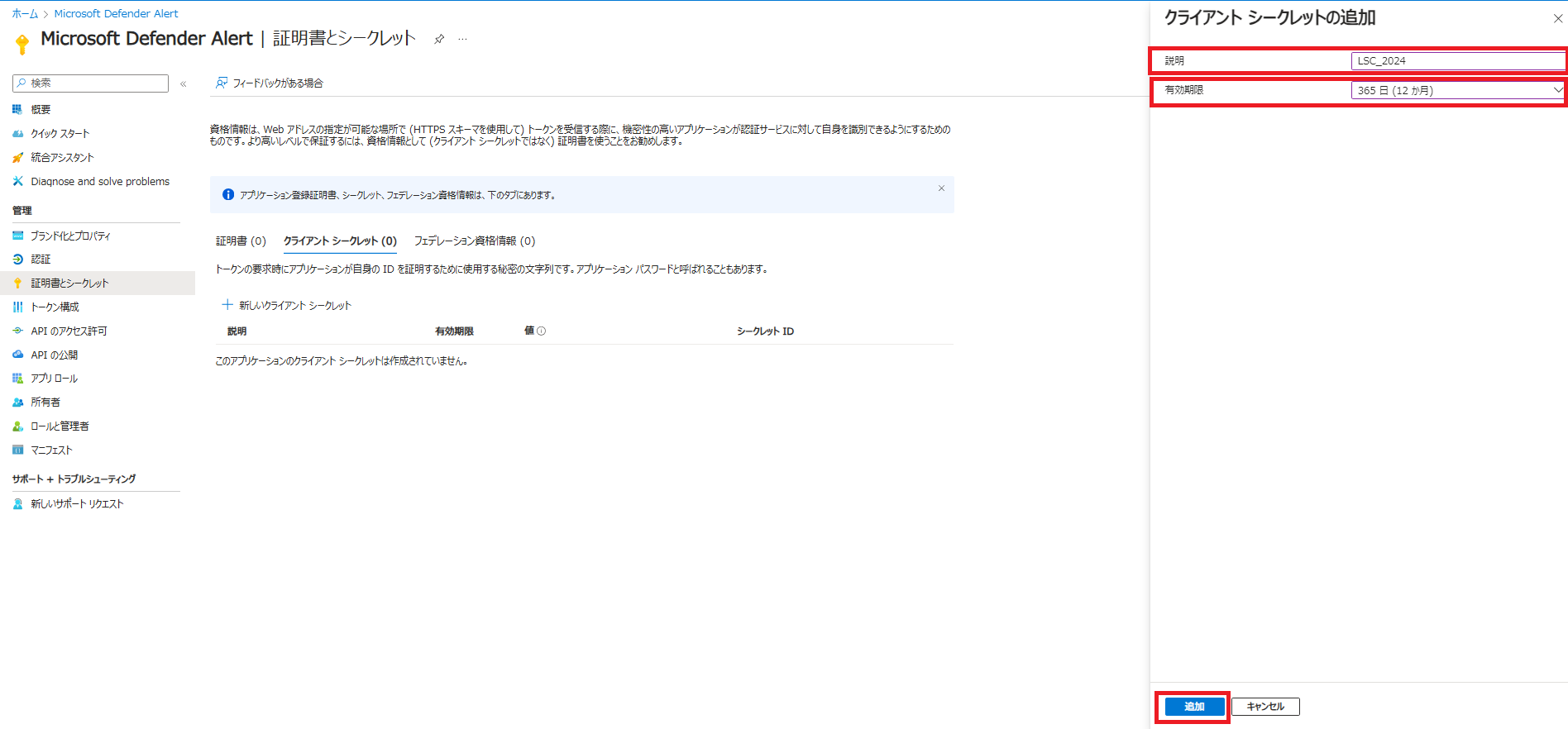The height and width of the screenshot is (729, 1568).
Task: Click the 認証 icon in sidebar
Action: tap(17, 259)
